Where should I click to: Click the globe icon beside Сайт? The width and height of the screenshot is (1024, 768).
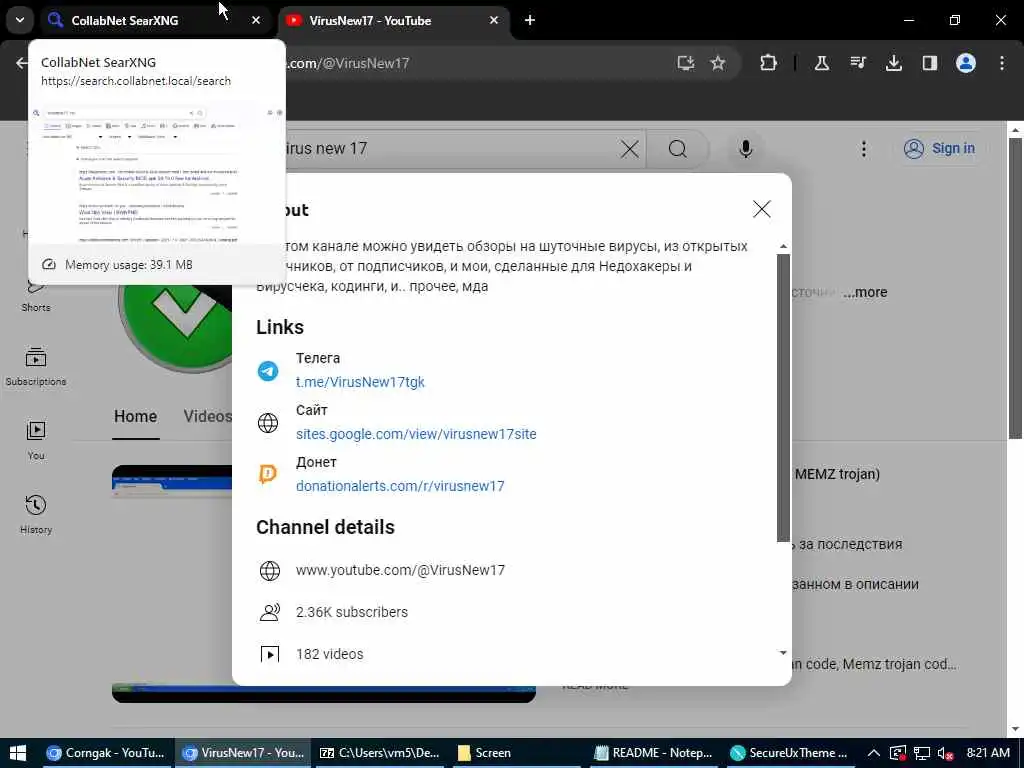coord(268,423)
